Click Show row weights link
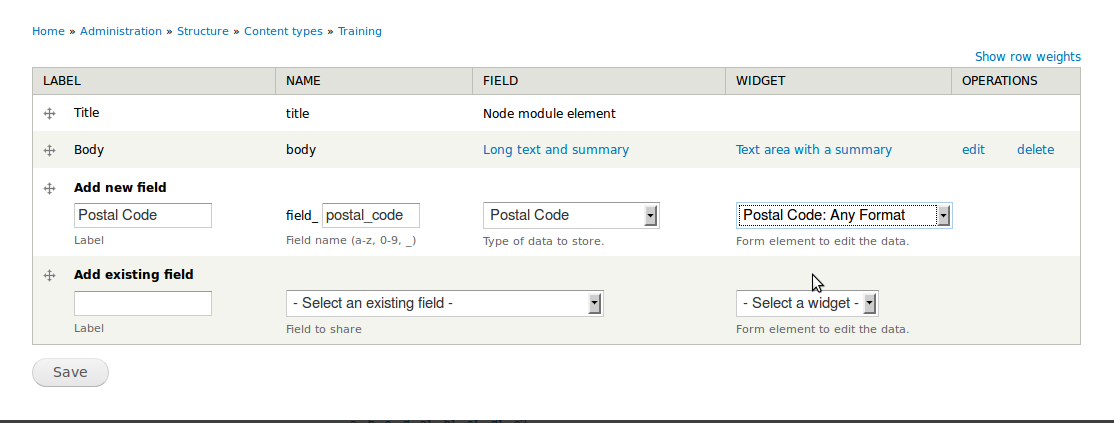 click(x=1028, y=57)
